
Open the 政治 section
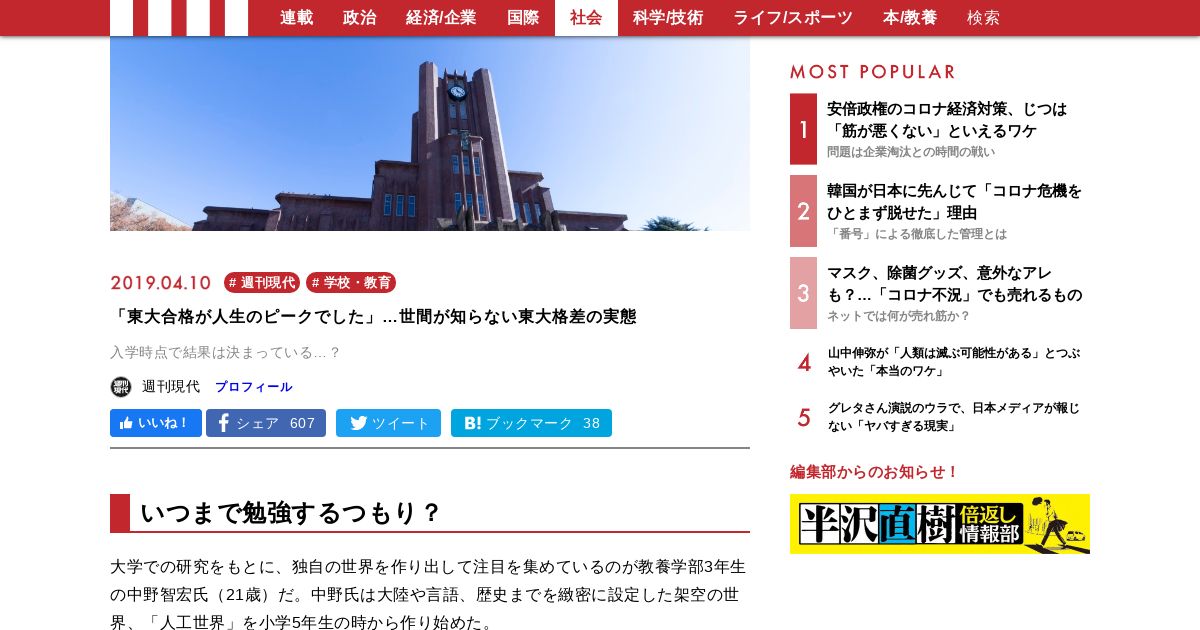[359, 18]
